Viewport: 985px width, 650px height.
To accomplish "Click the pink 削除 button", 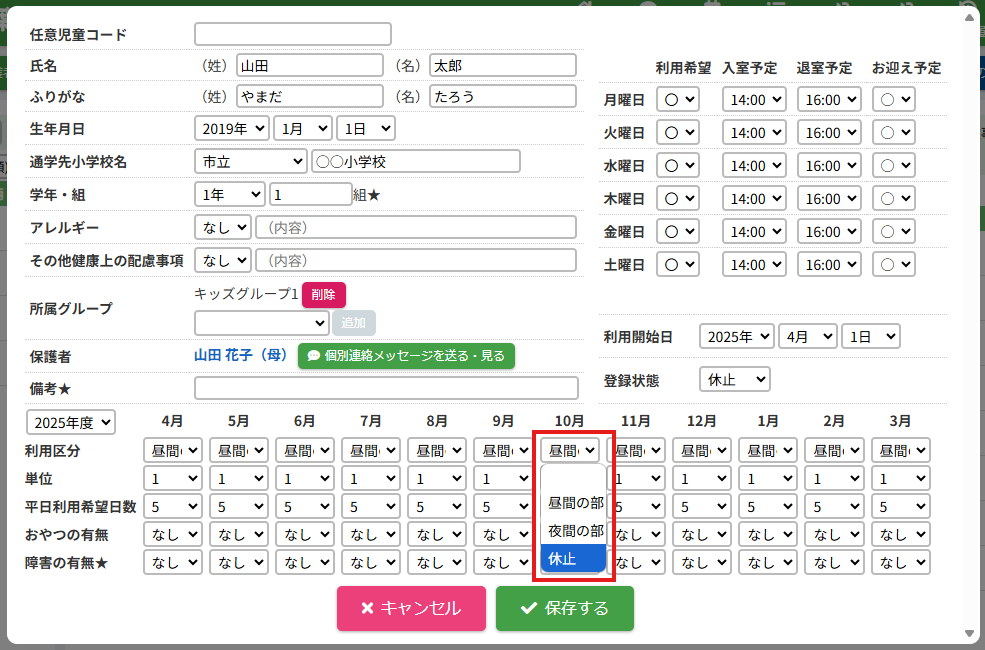I will [323, 295].
